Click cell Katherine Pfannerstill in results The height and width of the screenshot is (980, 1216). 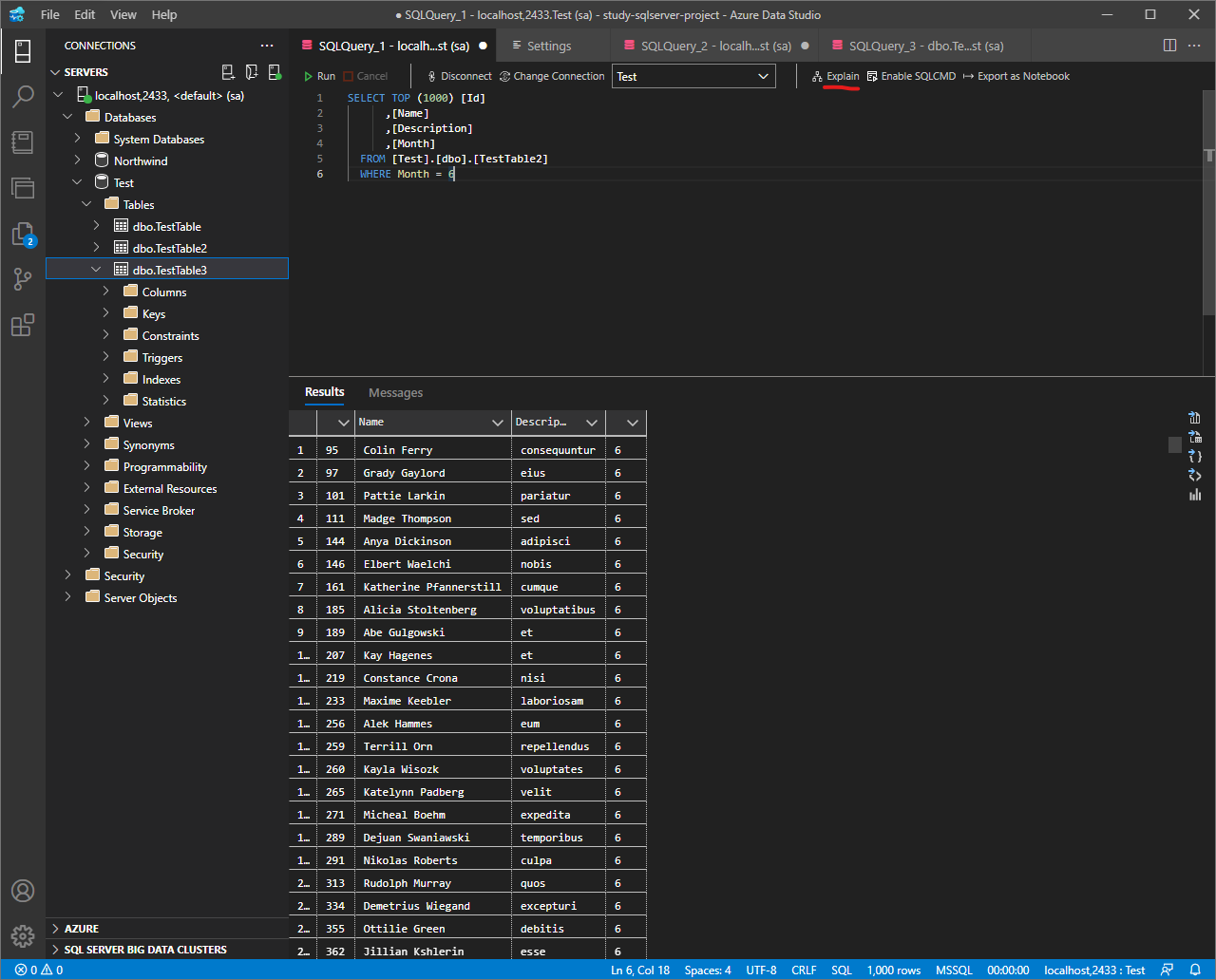click(x=432, y=587)
